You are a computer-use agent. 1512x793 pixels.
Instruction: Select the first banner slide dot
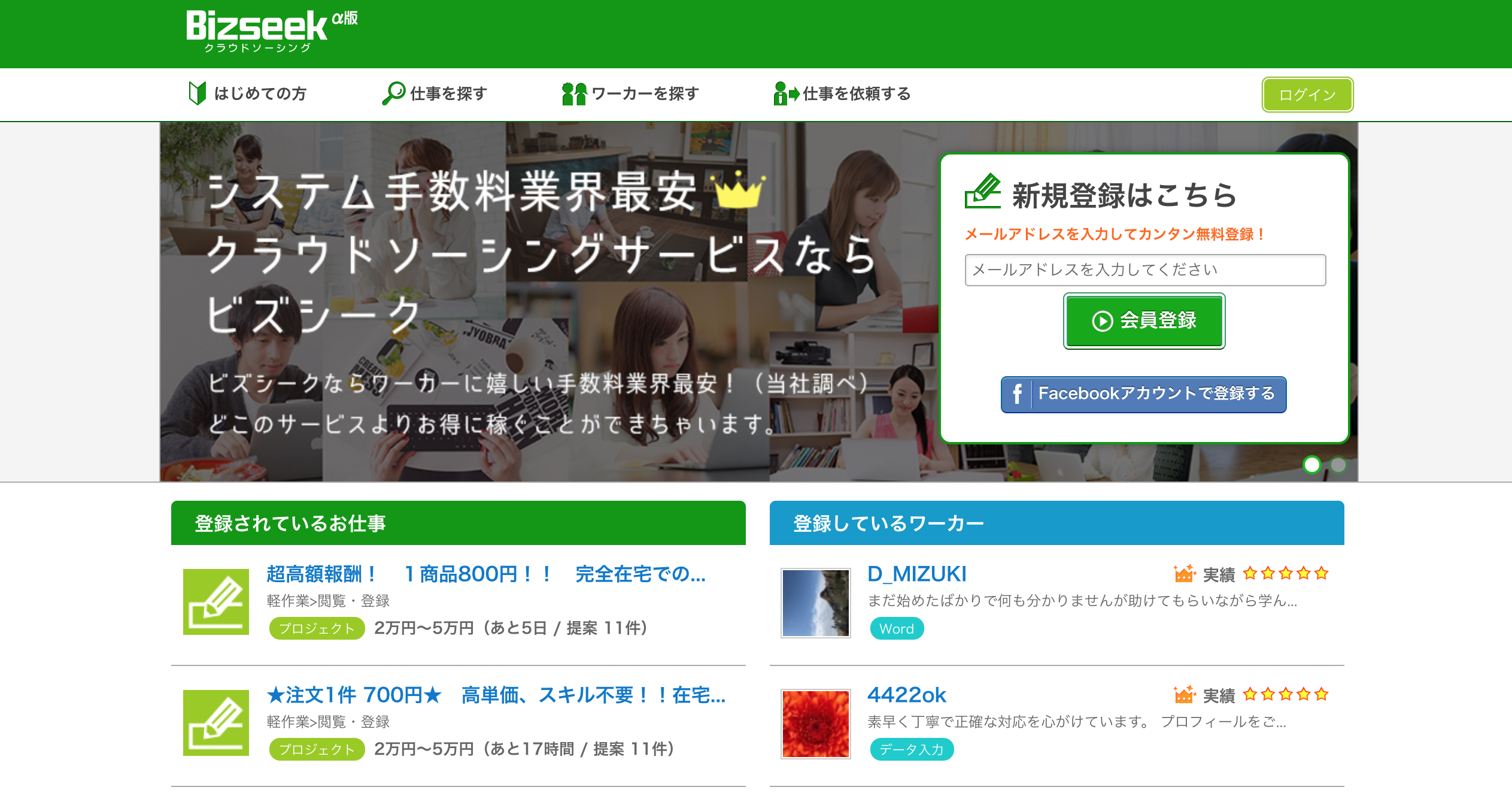tap(1311, 465)
